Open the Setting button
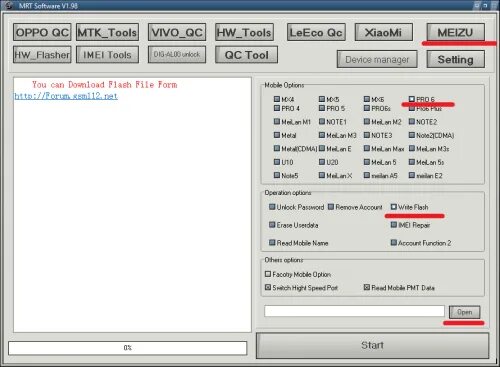500x367 pixels. (455, 59)
